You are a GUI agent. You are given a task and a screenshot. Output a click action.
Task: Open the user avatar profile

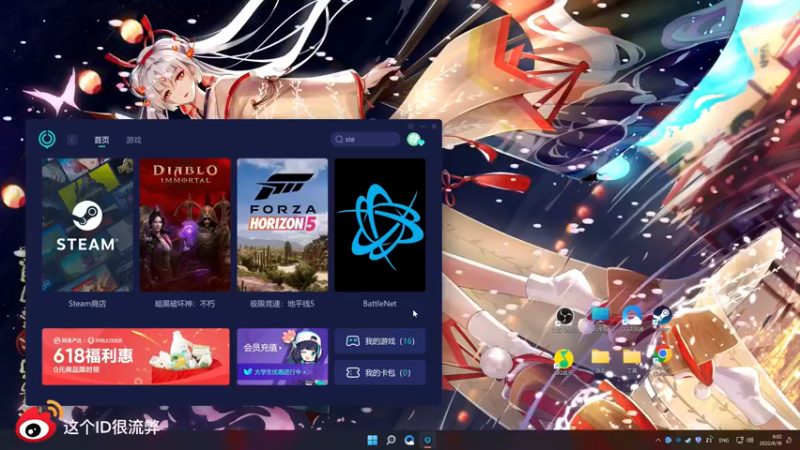pos(415,139)
